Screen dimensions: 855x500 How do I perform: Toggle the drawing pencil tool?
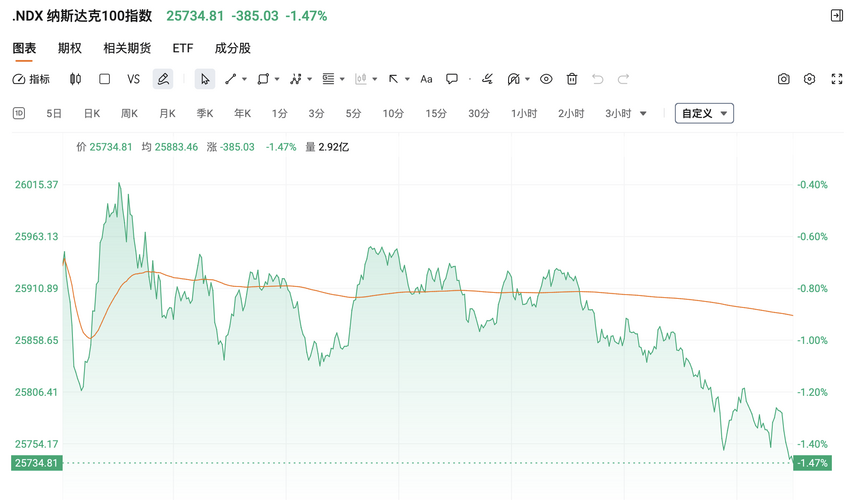(162, 79)
